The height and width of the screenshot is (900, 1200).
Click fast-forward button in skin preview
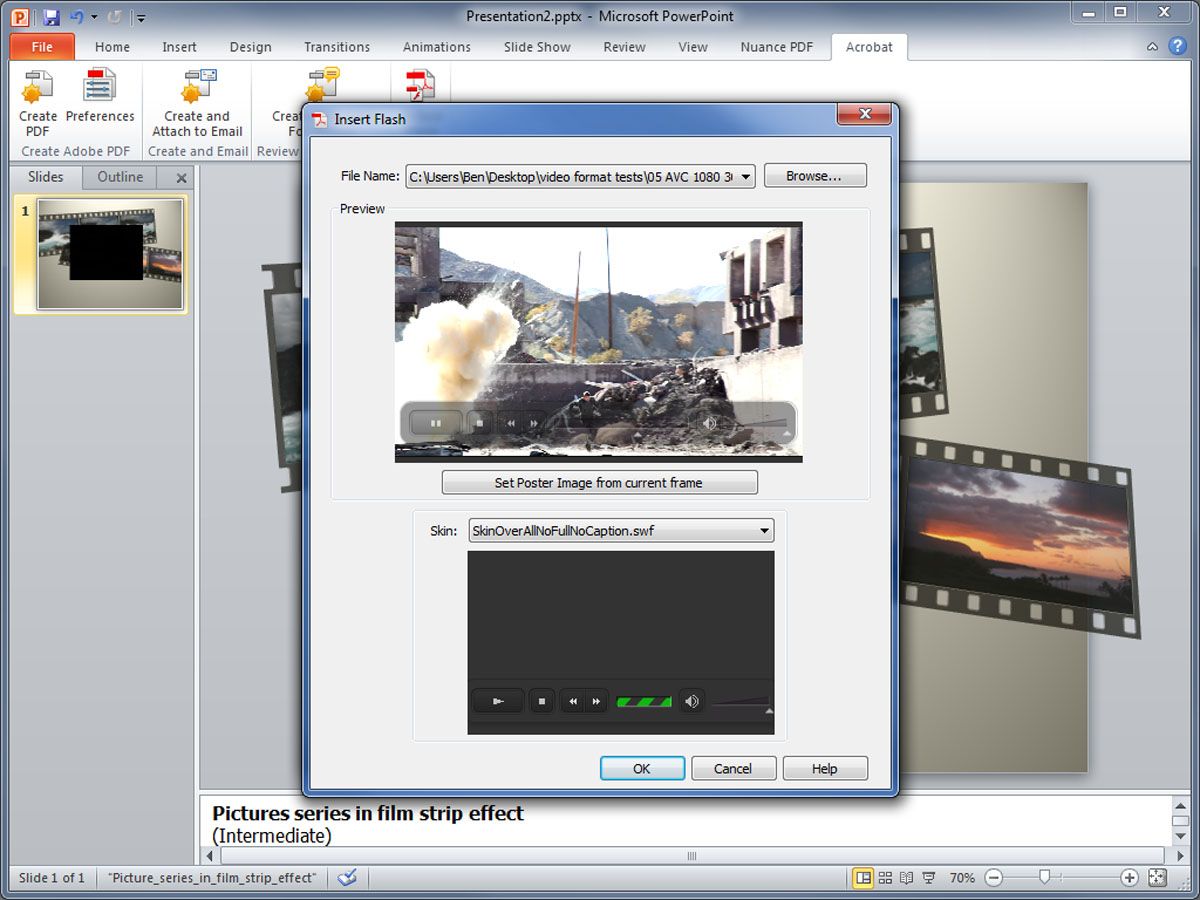click(x=596, y=702)
